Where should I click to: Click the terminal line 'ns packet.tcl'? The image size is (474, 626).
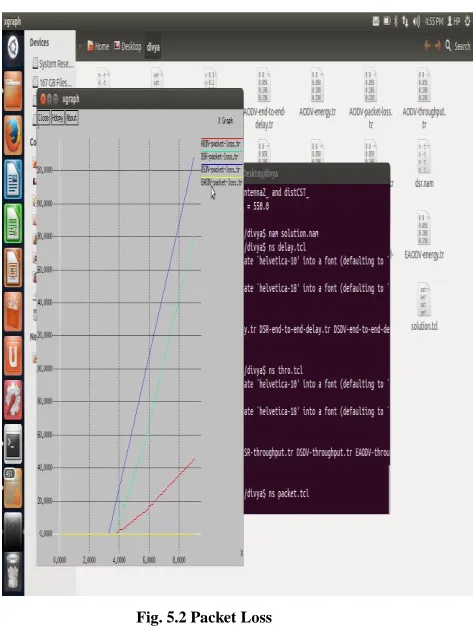(277, 493)
